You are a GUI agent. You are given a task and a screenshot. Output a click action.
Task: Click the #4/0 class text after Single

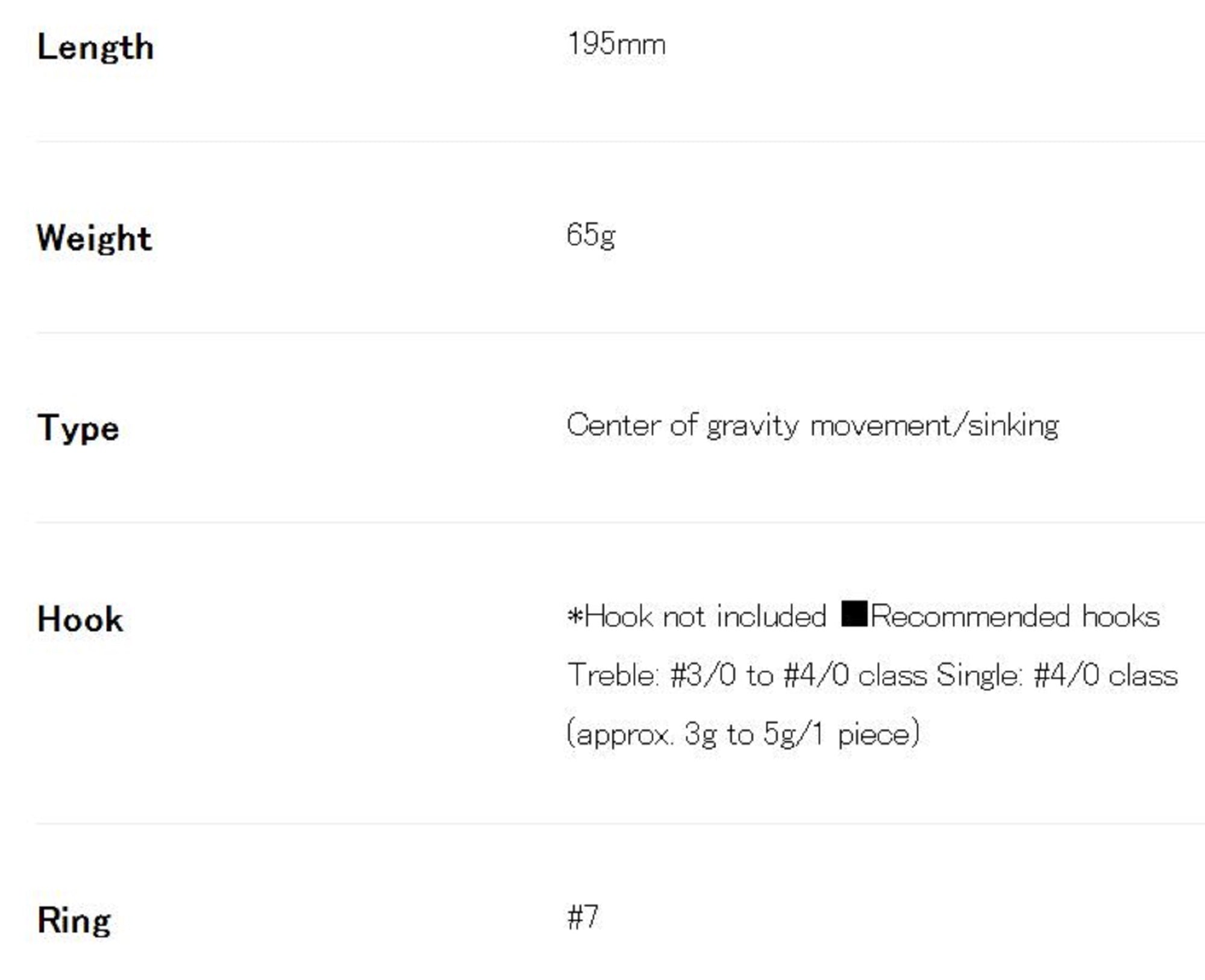tap(1106, 675)
